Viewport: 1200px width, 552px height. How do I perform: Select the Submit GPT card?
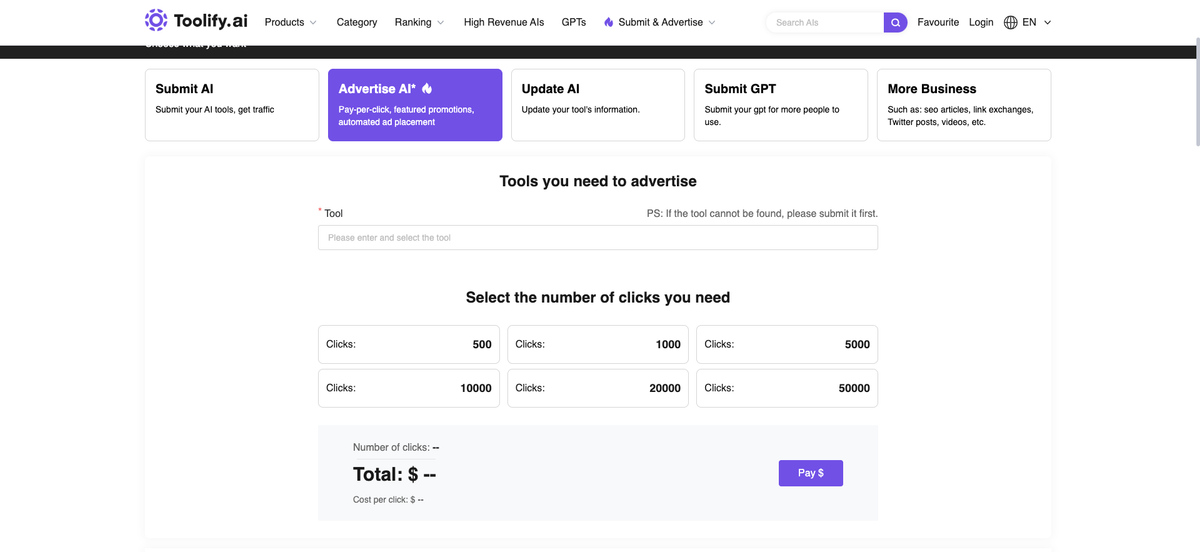[781, 105]
